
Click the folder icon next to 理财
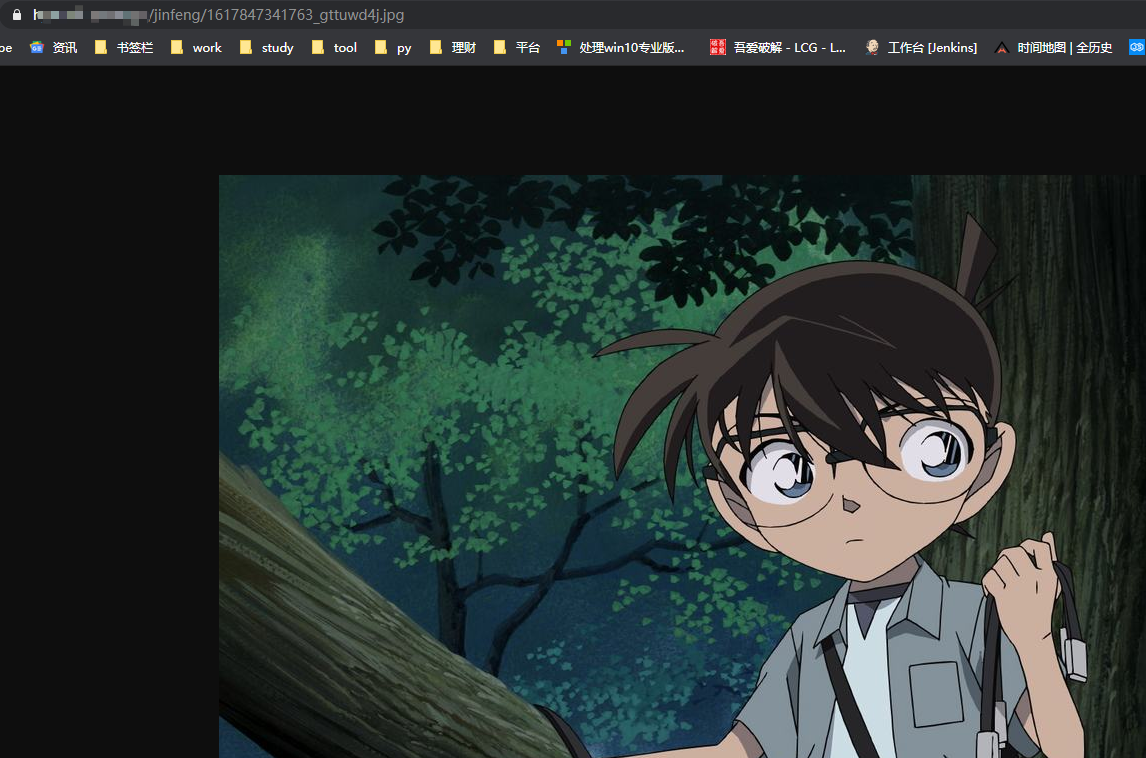pos(437,47)
